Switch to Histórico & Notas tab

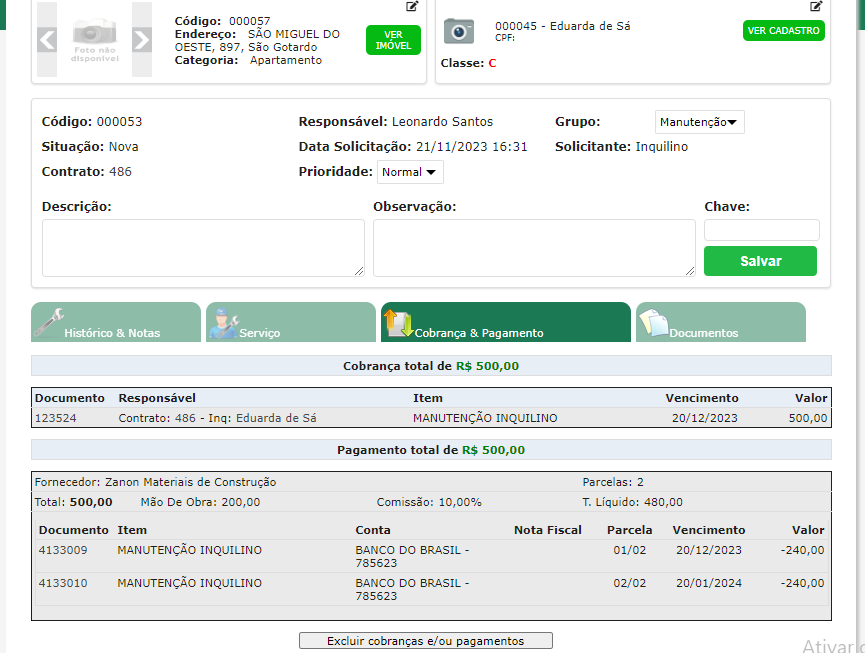pos(116,322)
